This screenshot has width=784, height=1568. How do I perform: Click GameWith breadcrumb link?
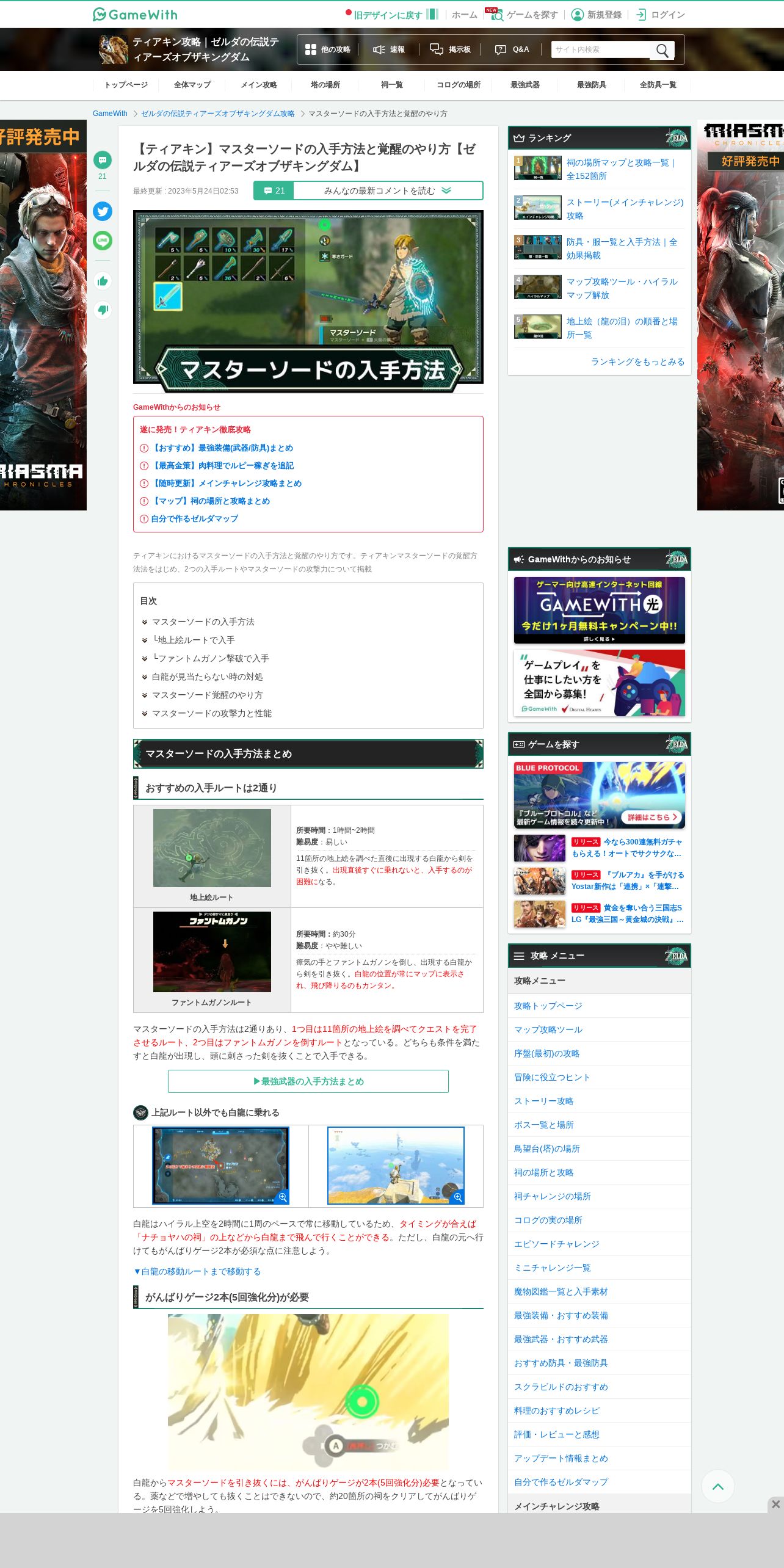click(x=110, y=114)
